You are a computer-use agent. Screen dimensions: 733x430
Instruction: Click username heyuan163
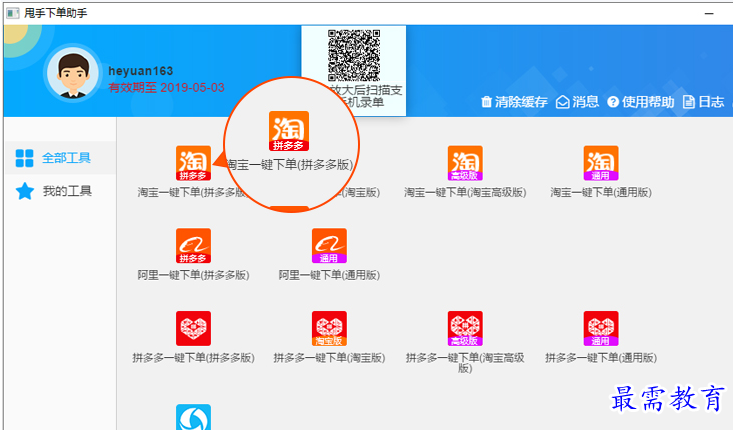(x=141, y=71)
